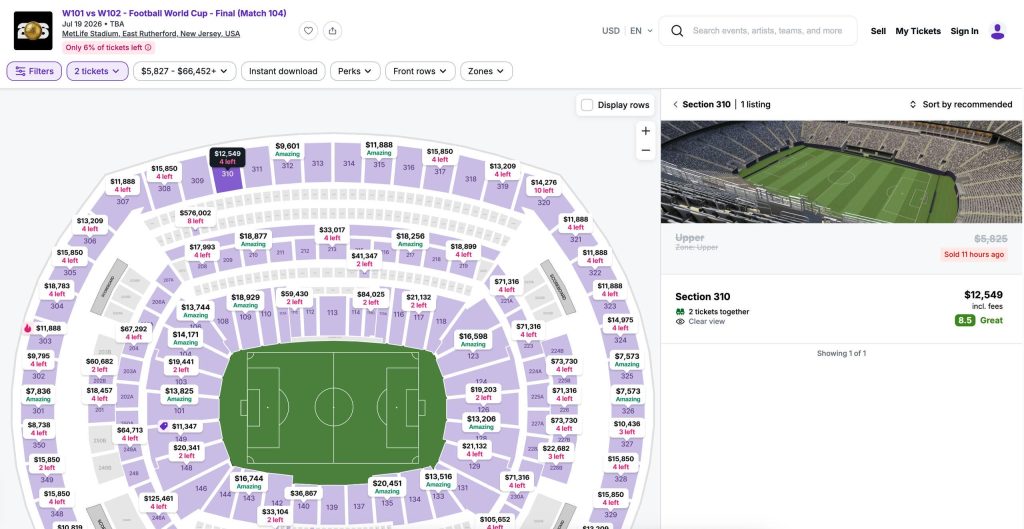Click the Sell link
Viewport: 1024px width, 529px height.
[x=878, y=31]
